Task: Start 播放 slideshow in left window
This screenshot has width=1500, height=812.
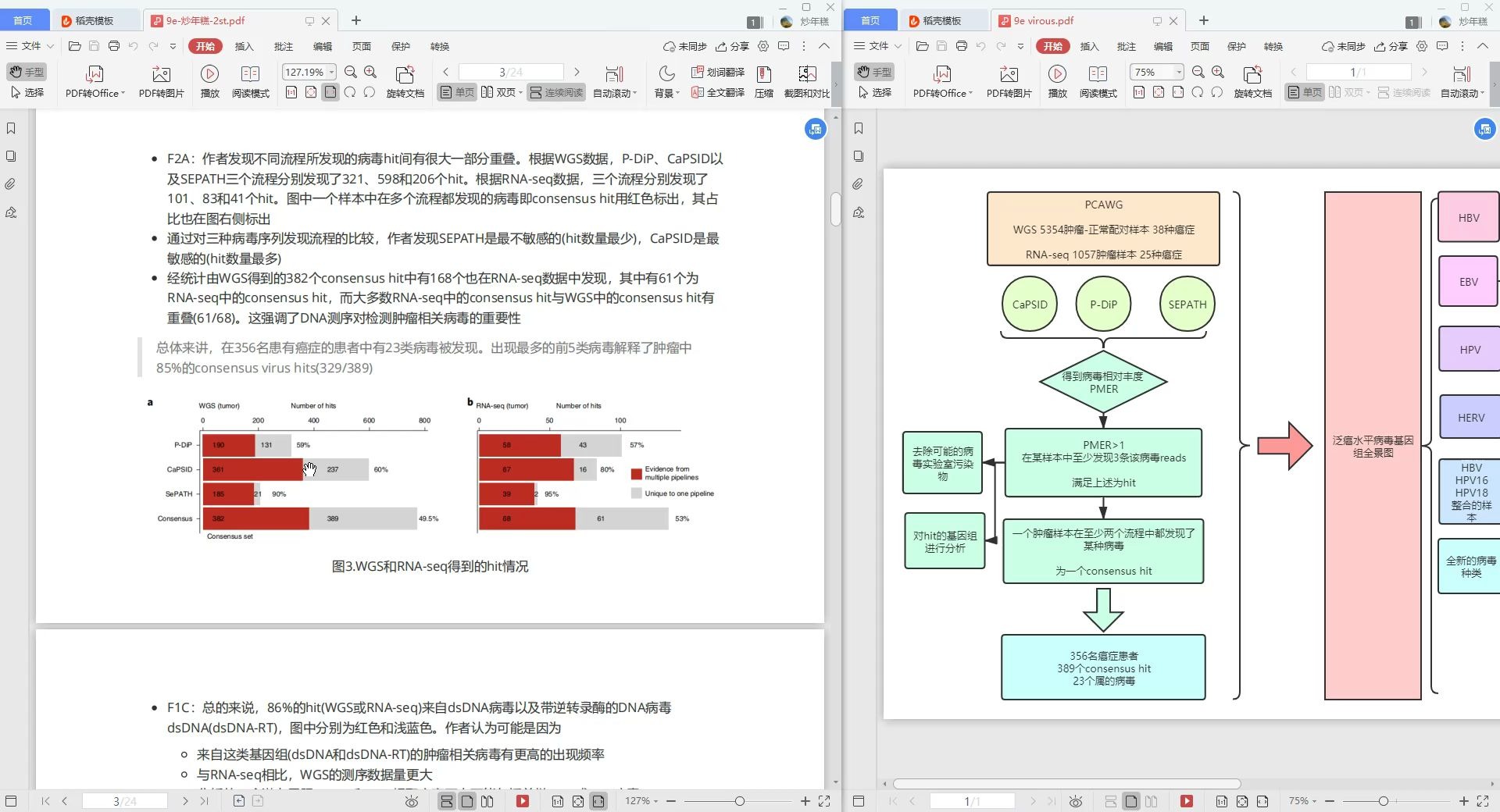Action: (209, 82)
